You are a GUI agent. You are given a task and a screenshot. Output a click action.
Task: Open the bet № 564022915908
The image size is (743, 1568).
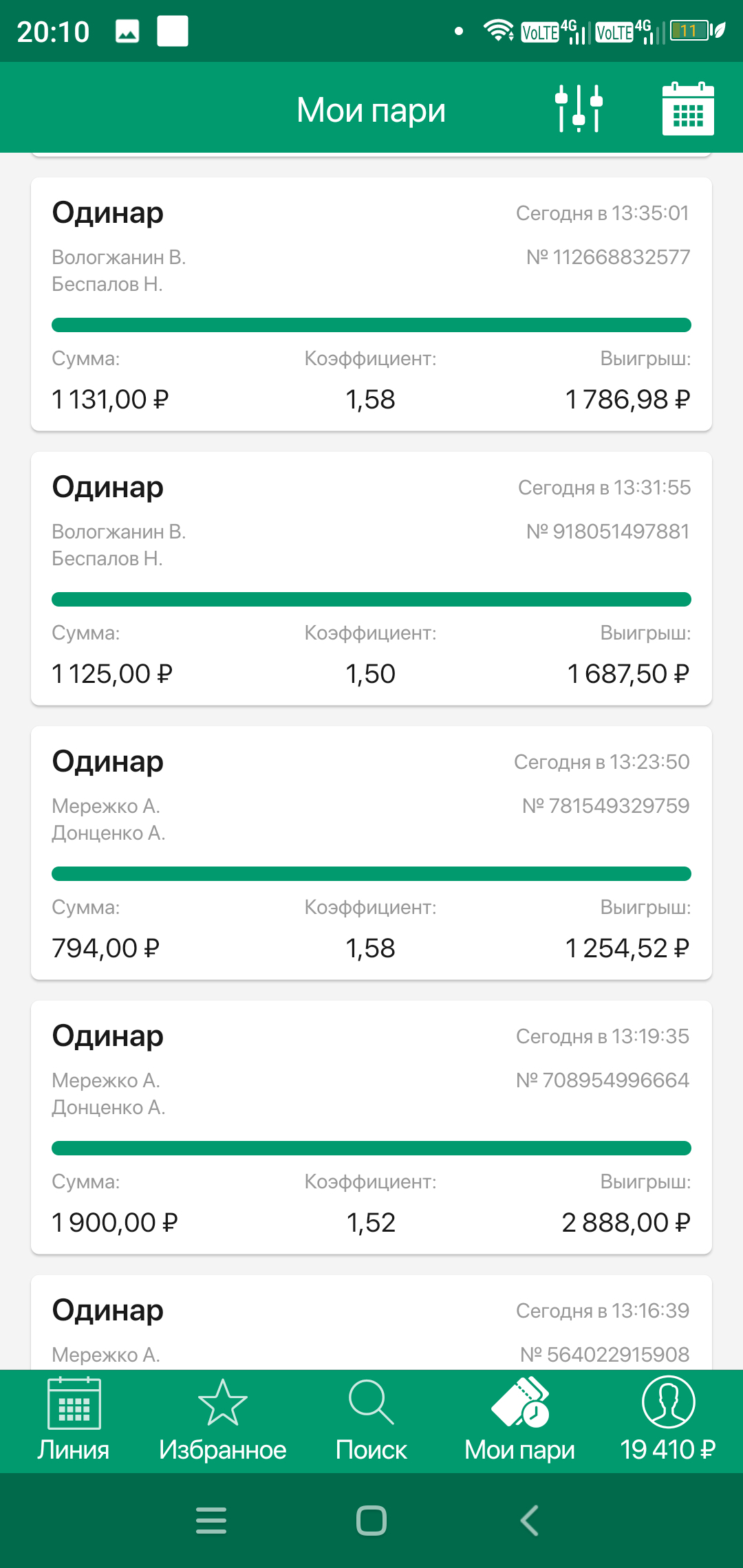click(371, 1327)
